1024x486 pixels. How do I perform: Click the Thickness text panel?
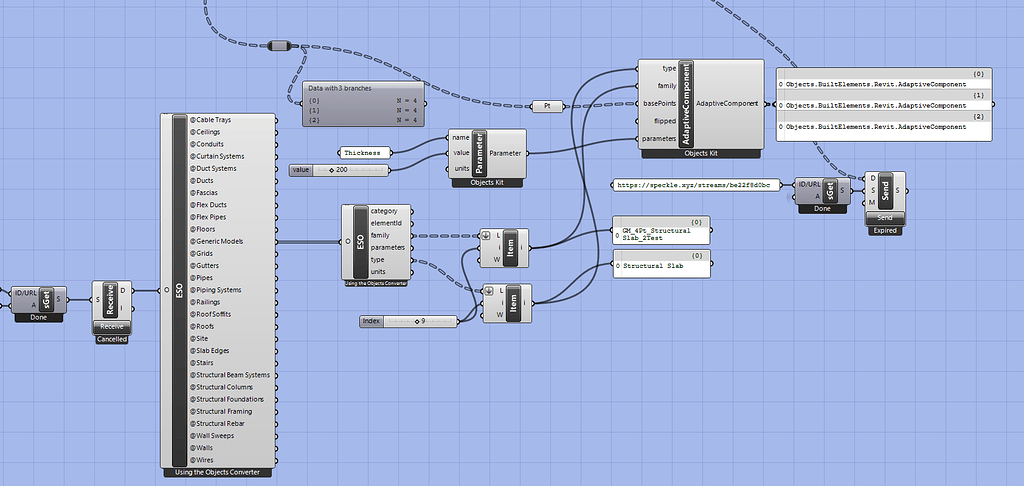point(366,152)
